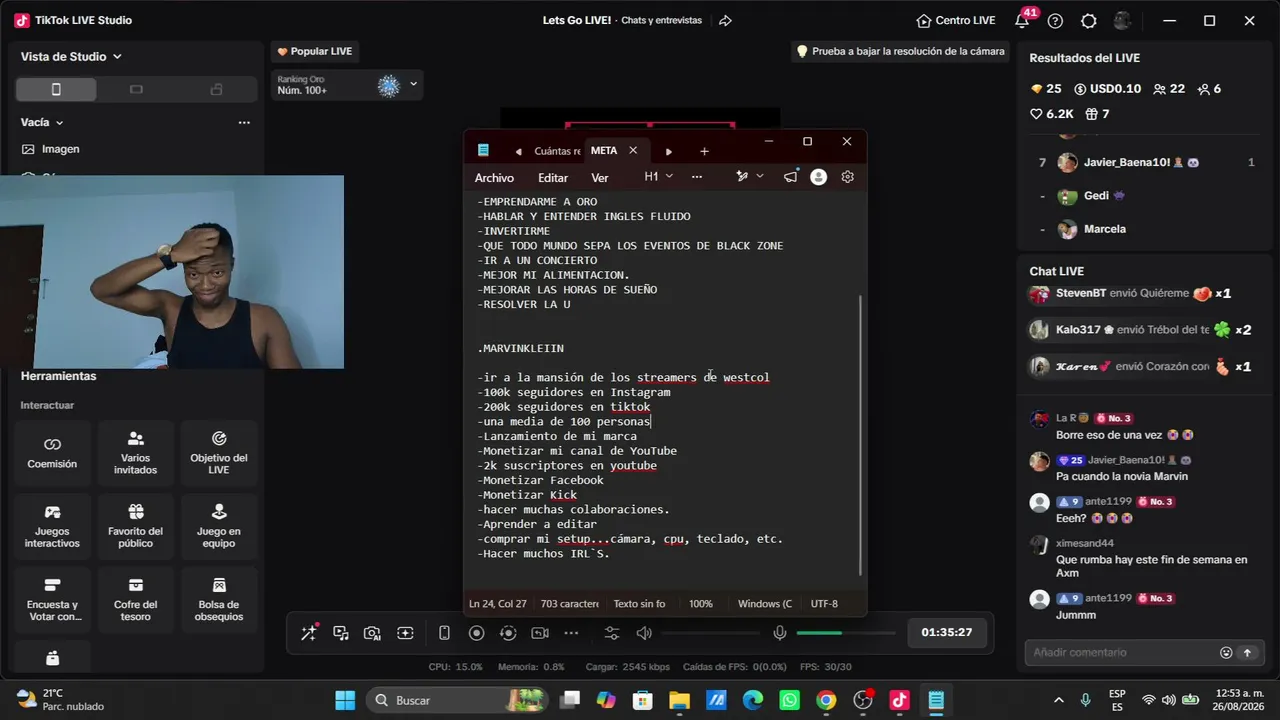Add a new Notepad tab

coord(704,151)
